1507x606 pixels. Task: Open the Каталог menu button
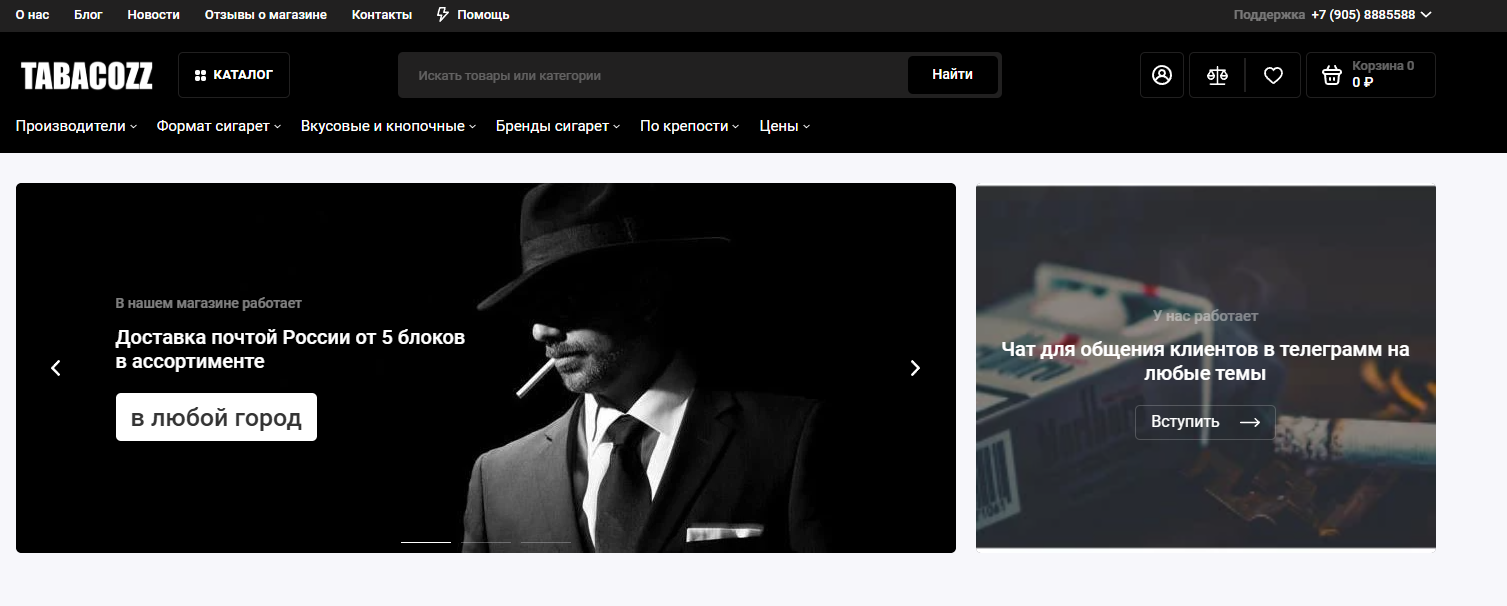pyautogui.click(x=234, y=75)
